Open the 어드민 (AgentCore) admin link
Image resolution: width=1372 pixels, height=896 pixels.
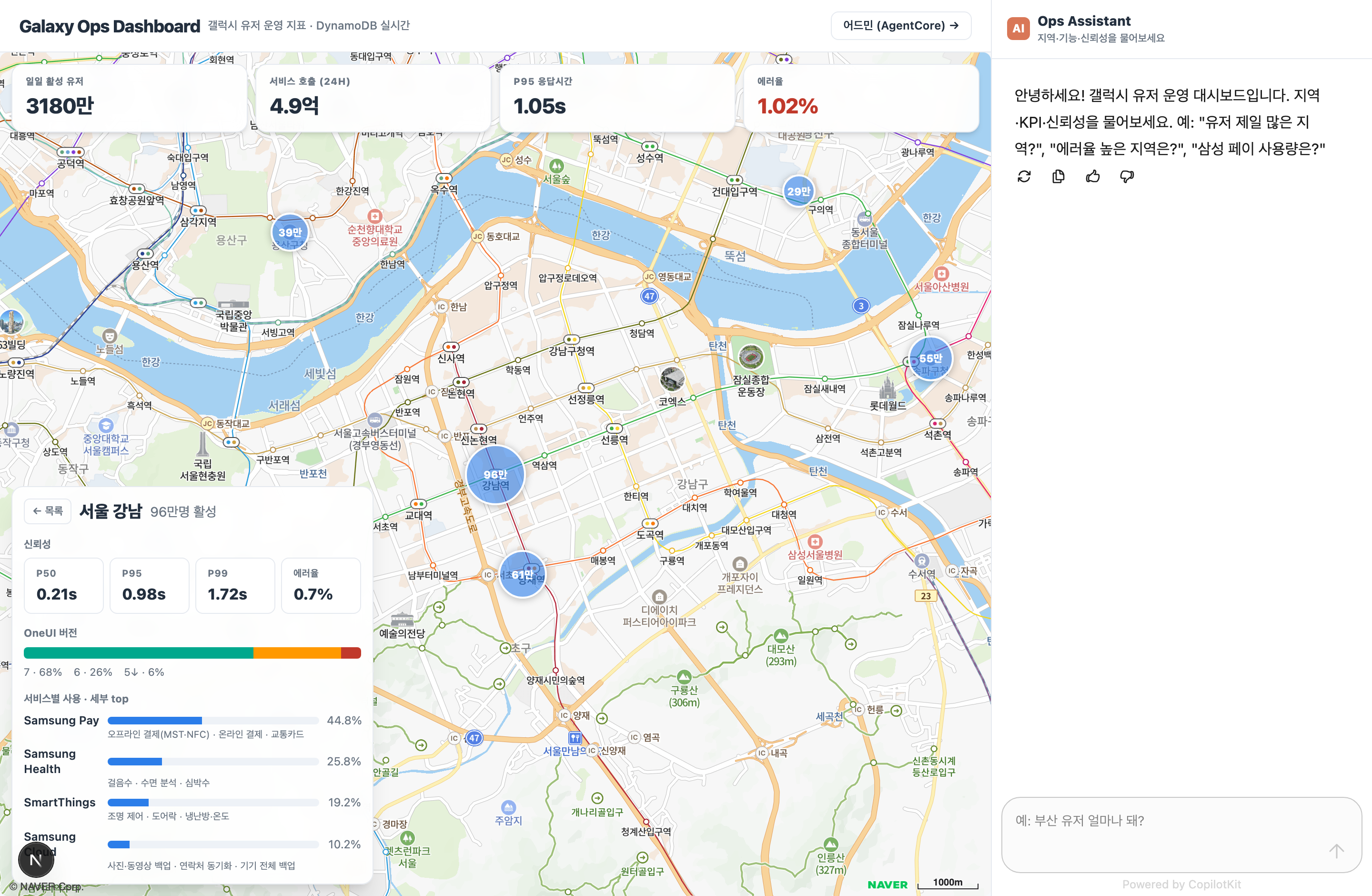tap(900, 25)
